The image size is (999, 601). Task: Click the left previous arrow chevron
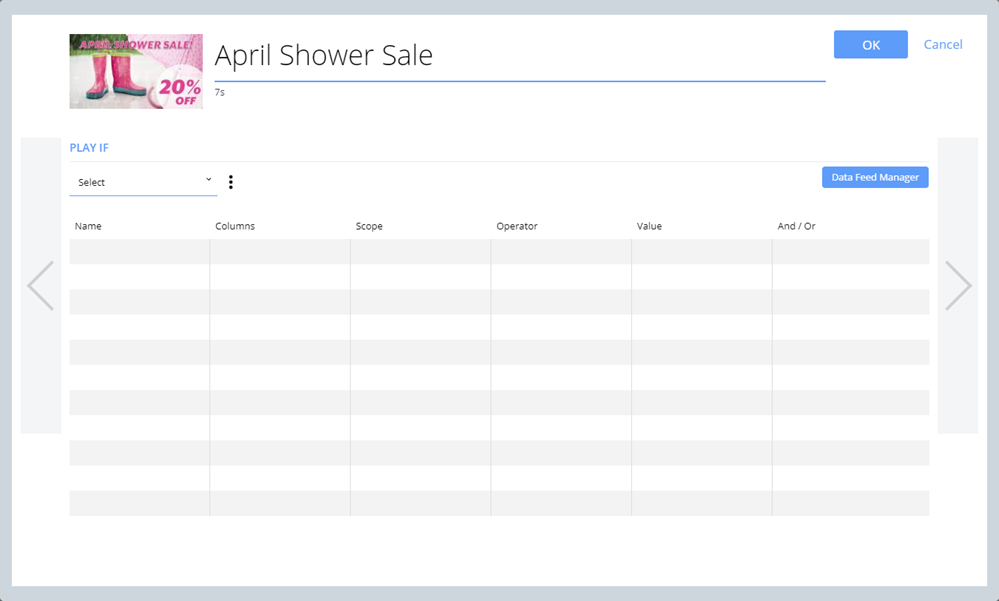point(41,286)
